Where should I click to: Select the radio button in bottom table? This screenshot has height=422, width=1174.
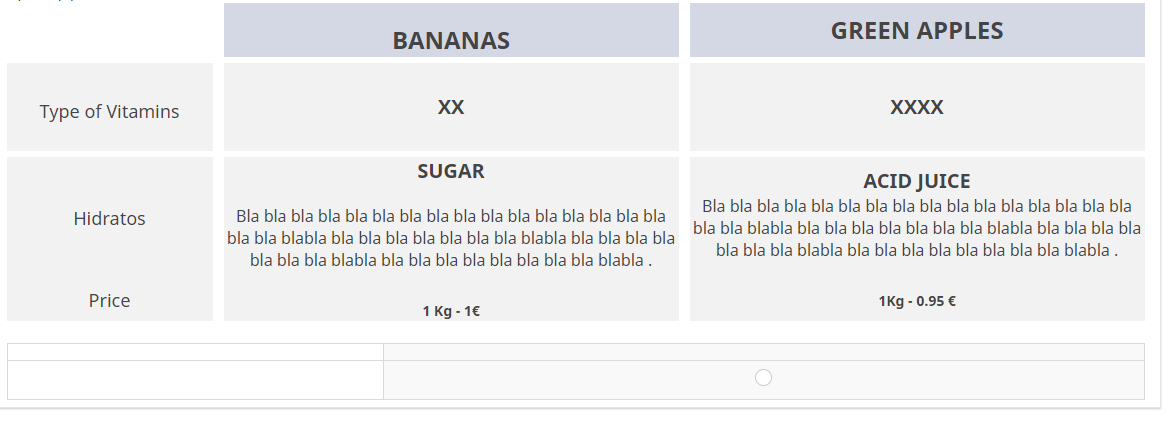763,377
